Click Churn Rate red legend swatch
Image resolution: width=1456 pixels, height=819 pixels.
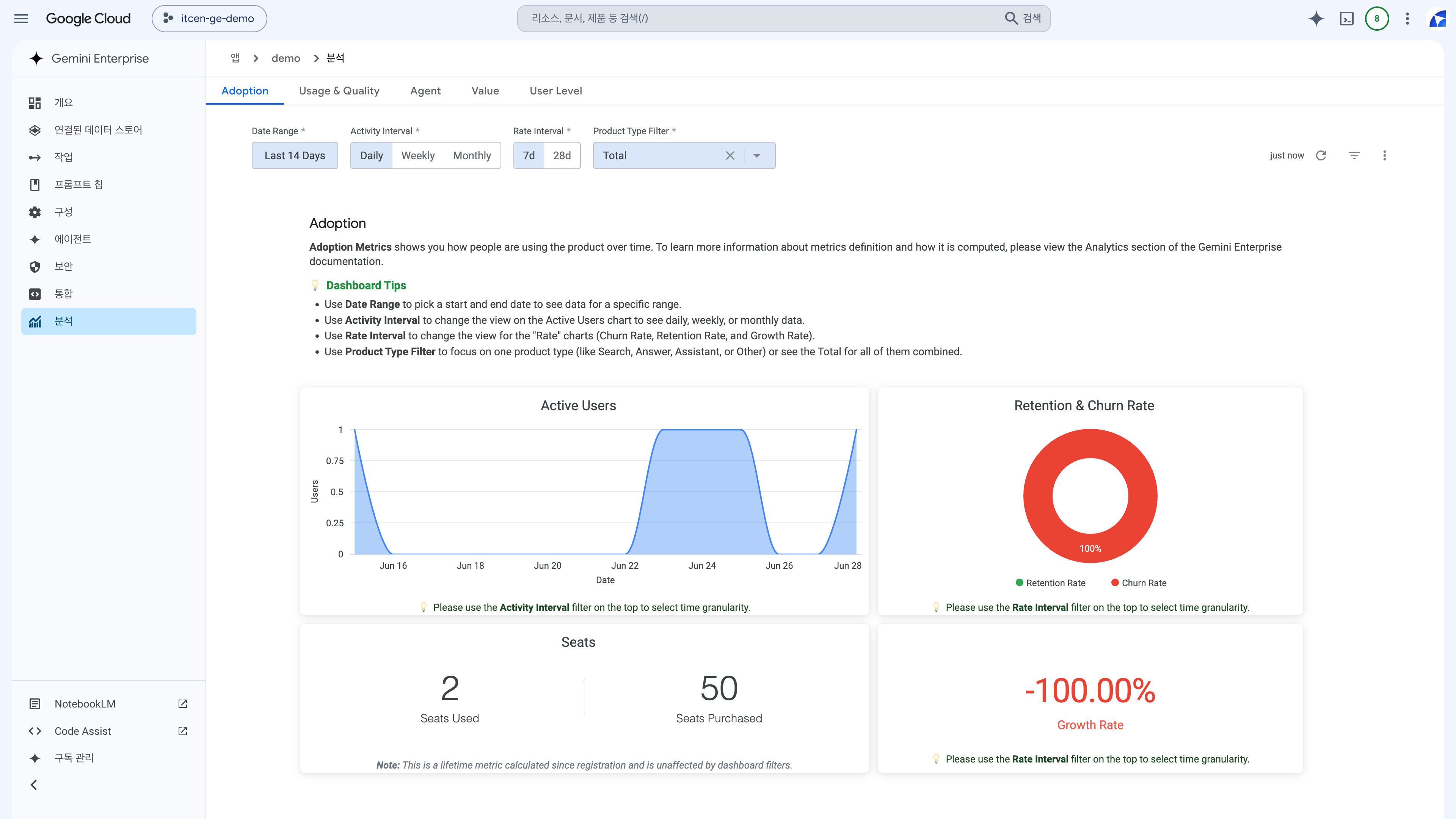coord(1115,583)
